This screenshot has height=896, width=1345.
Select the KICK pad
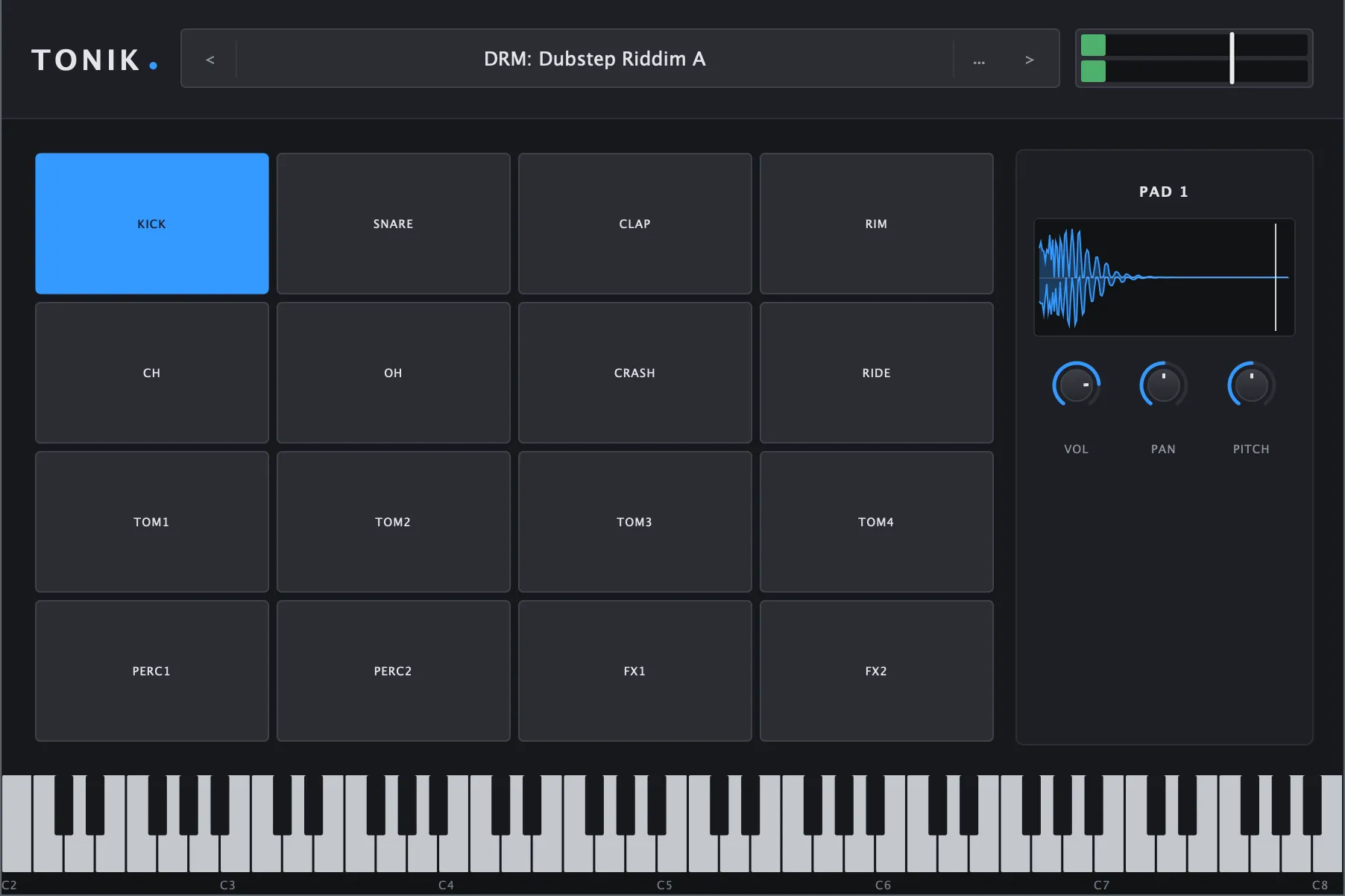point(152,224)
